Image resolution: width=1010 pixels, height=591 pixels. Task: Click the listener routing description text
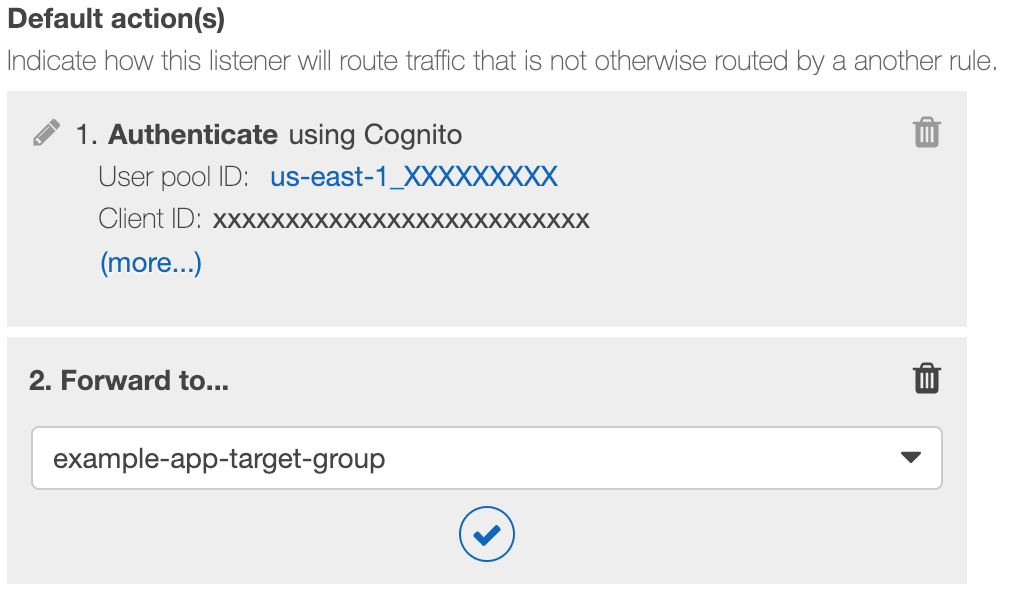coord(502,61)
